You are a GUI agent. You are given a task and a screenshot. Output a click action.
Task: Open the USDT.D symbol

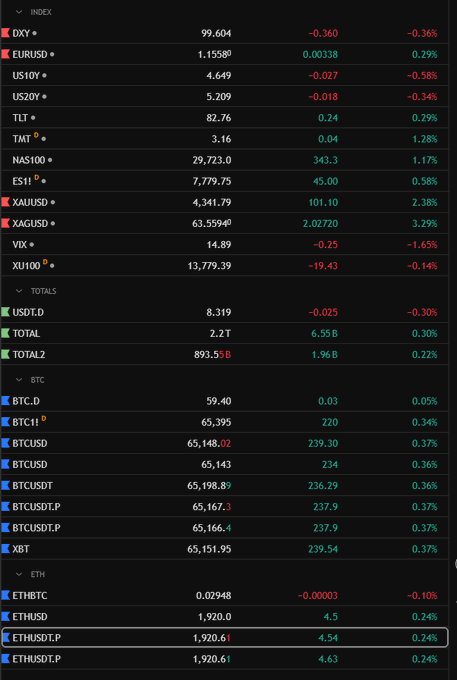tap(28, 312)
